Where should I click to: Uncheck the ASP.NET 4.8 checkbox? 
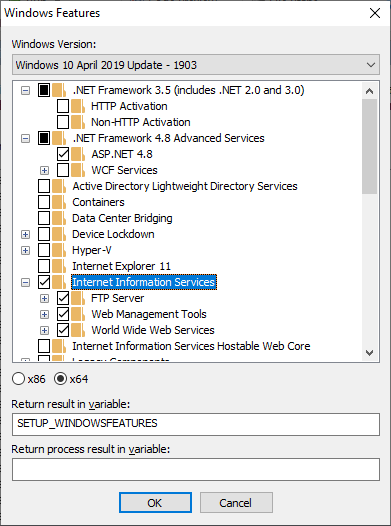point(63,154)
